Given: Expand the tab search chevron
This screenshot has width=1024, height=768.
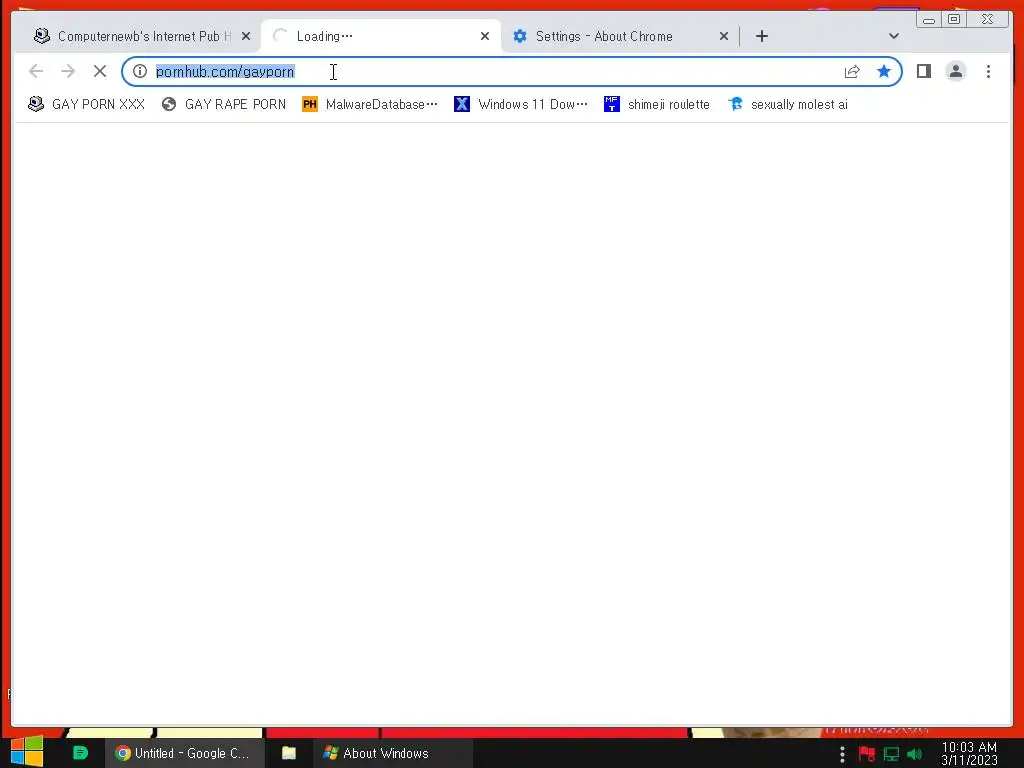Looking at the screenshot, I should click(x=893, y=36).
